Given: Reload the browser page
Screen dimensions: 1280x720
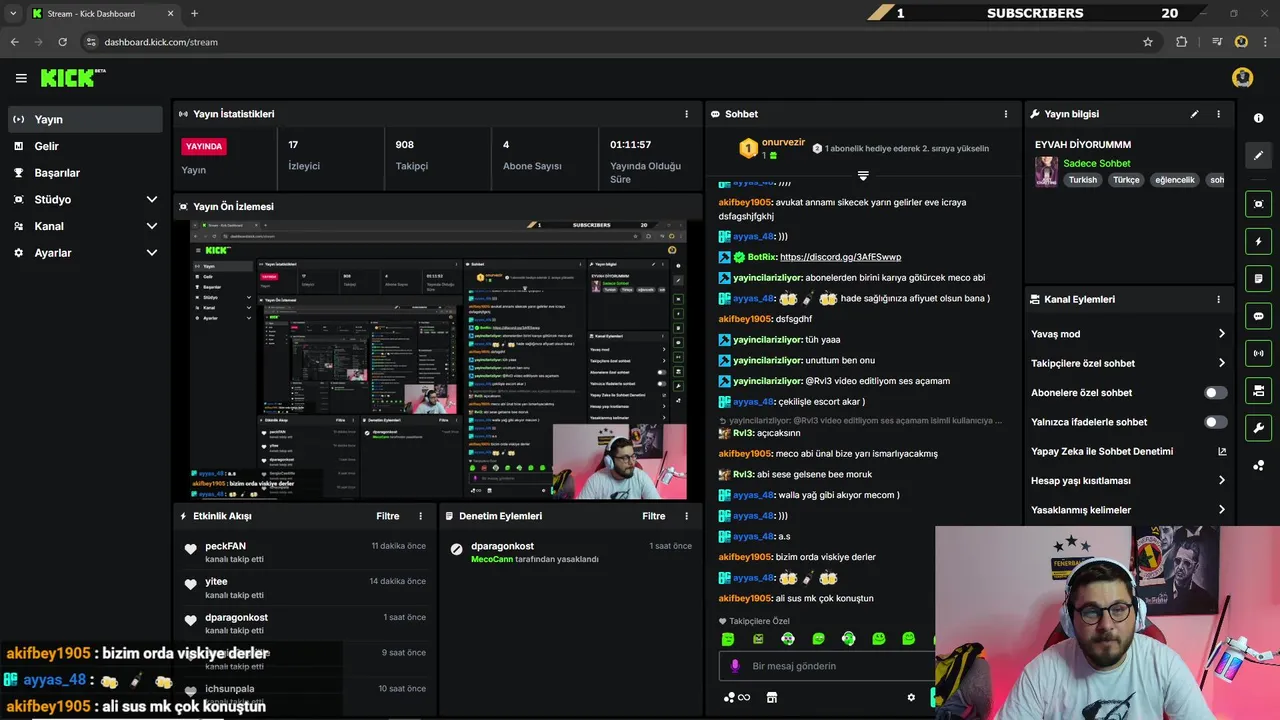Looking at the screenshot, I should click(62, 42).
